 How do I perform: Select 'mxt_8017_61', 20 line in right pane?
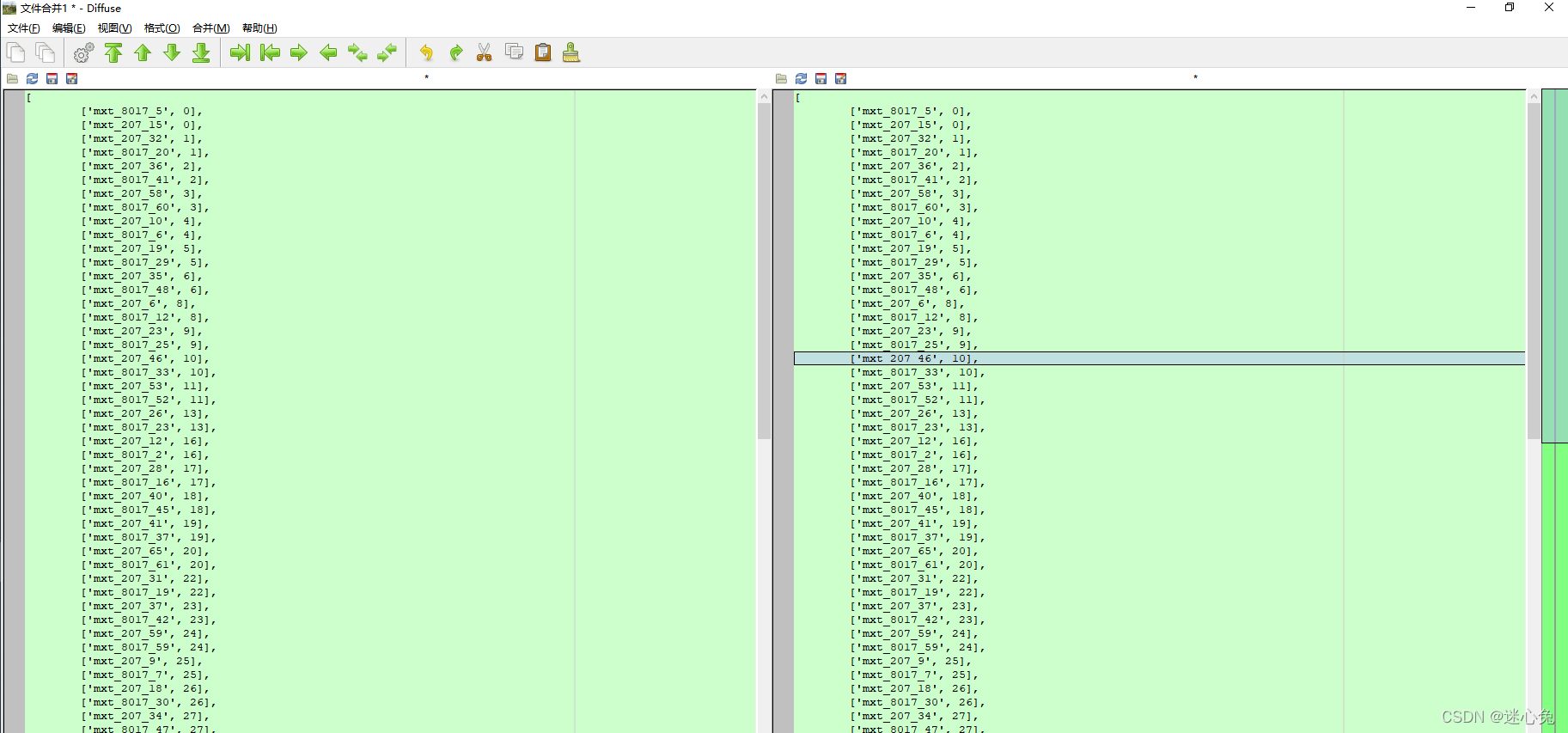pos(918,565)
